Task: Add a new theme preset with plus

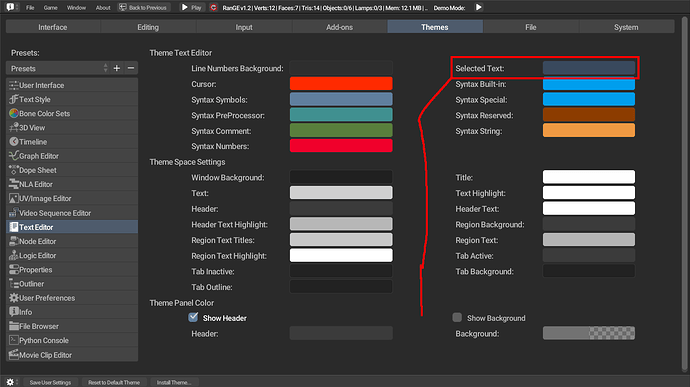Action: [x=117, y=68]
